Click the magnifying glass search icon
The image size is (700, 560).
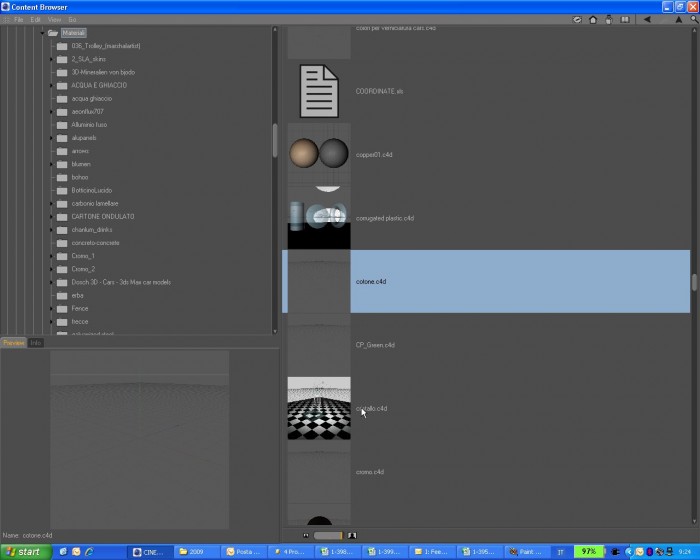coord(694,20)
